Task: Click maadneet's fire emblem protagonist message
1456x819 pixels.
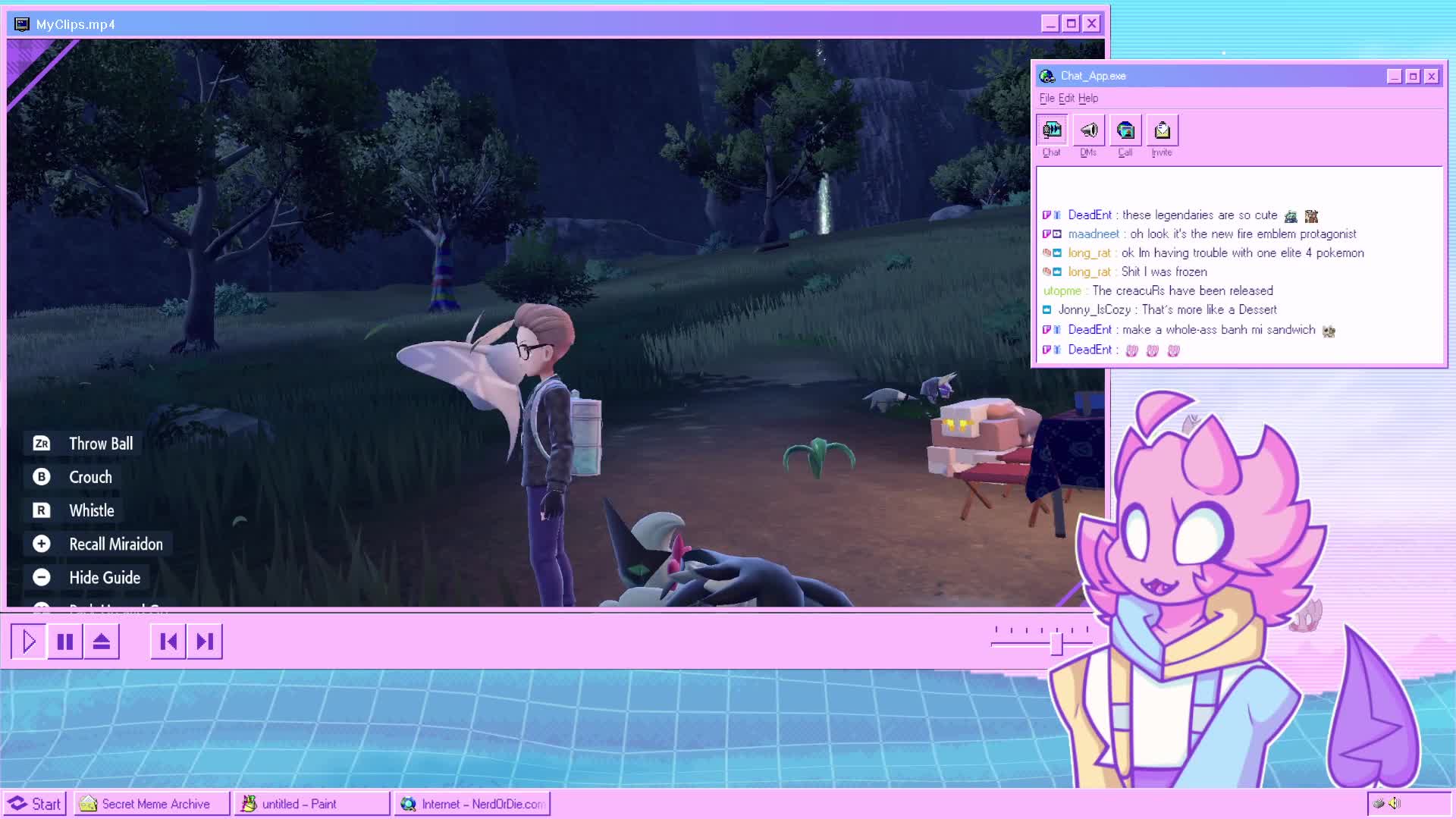Action: pos(1199,234)
